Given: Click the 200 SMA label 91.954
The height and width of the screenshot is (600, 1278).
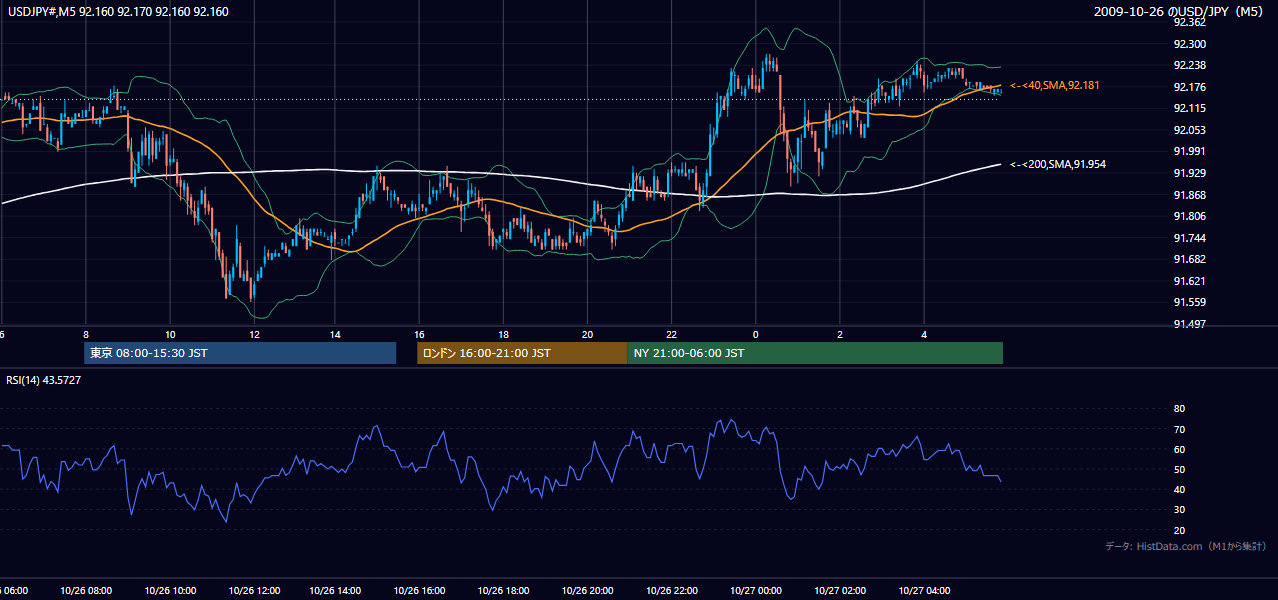Looking at the screenshot, I should click(x=1058, y=164).
